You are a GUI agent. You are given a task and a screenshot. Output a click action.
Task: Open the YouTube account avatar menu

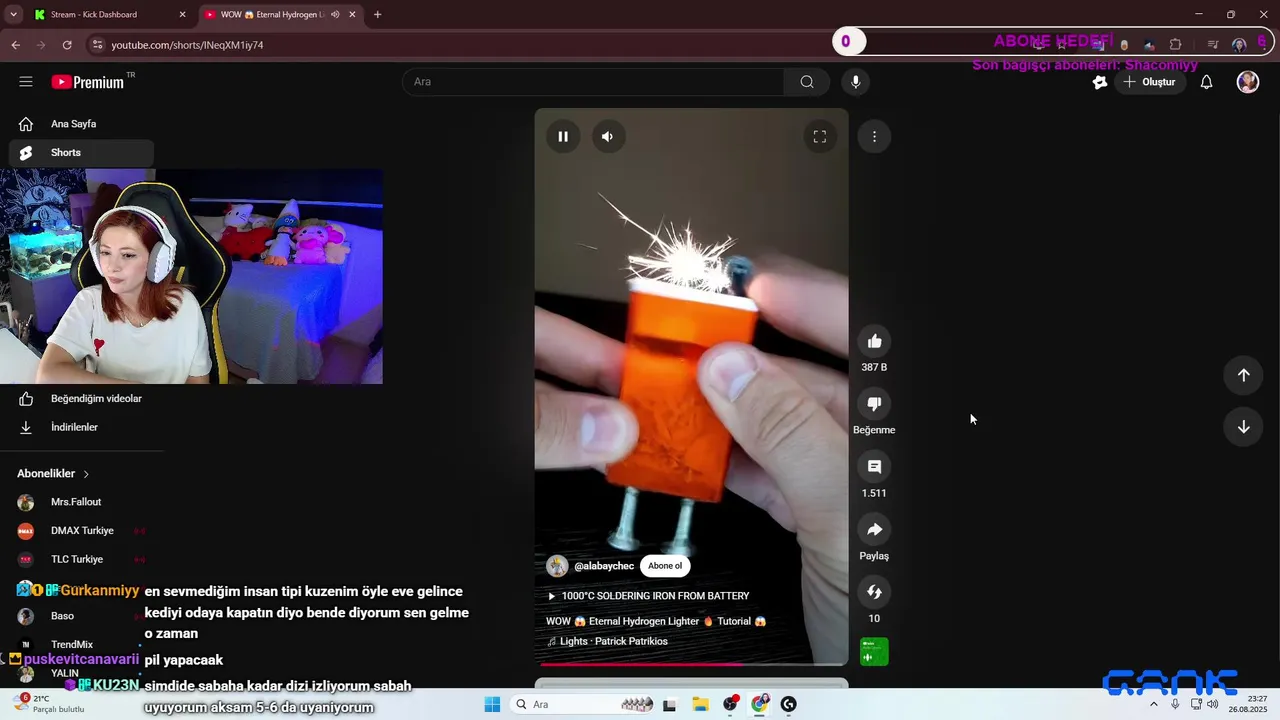pos(1248,82)
